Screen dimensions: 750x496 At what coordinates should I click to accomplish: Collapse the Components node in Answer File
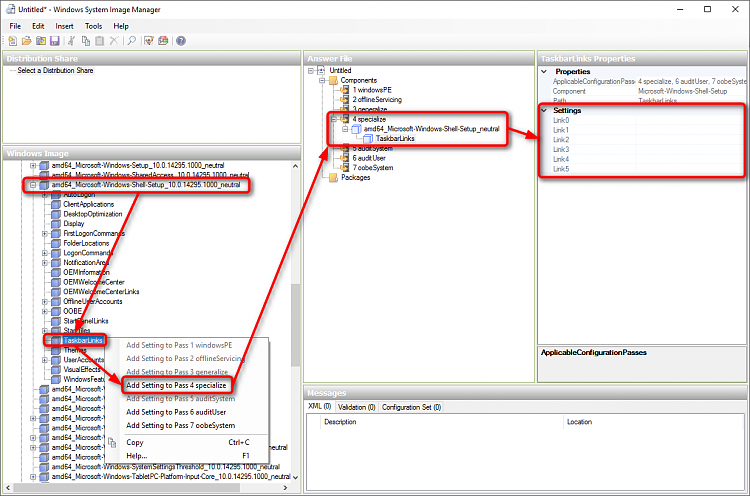tap(322, 80)
